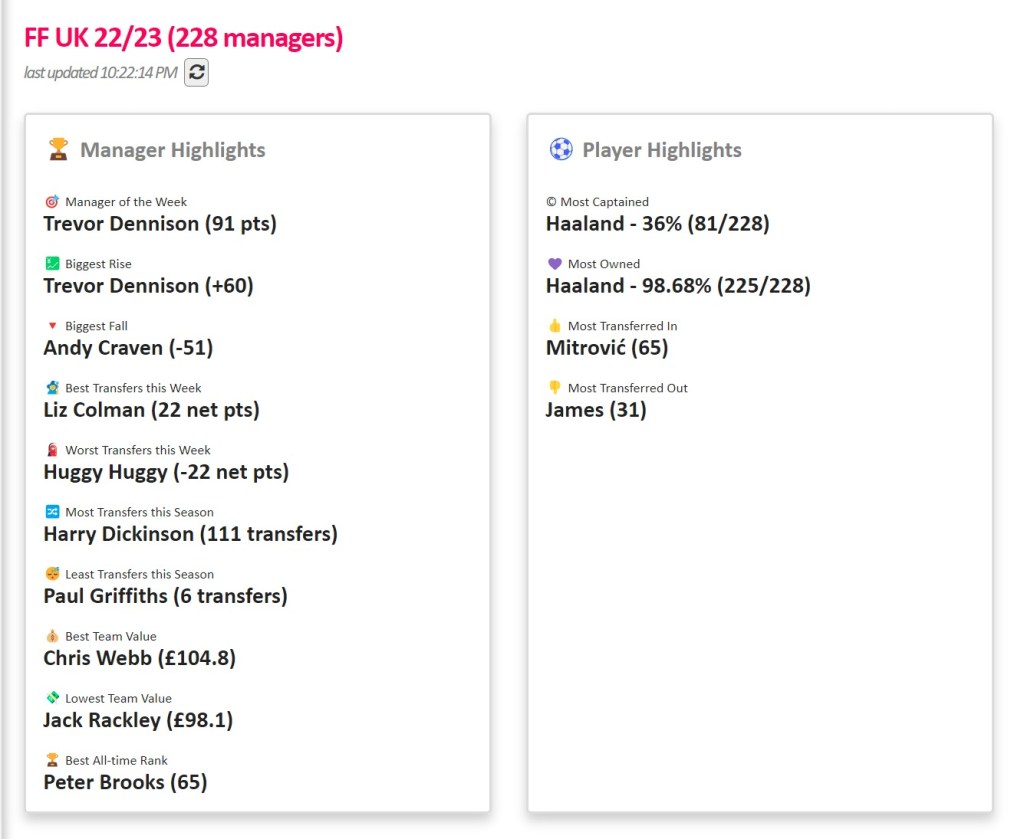Click the trophy icon next to Manager Highlights

[59, 150]
